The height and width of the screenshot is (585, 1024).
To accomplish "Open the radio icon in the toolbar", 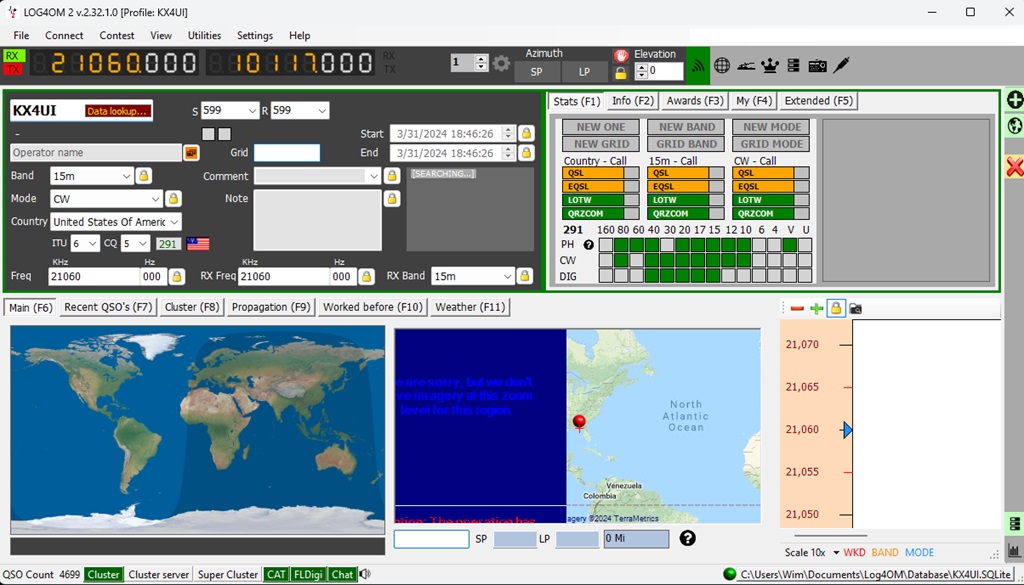I will (818, 65).
